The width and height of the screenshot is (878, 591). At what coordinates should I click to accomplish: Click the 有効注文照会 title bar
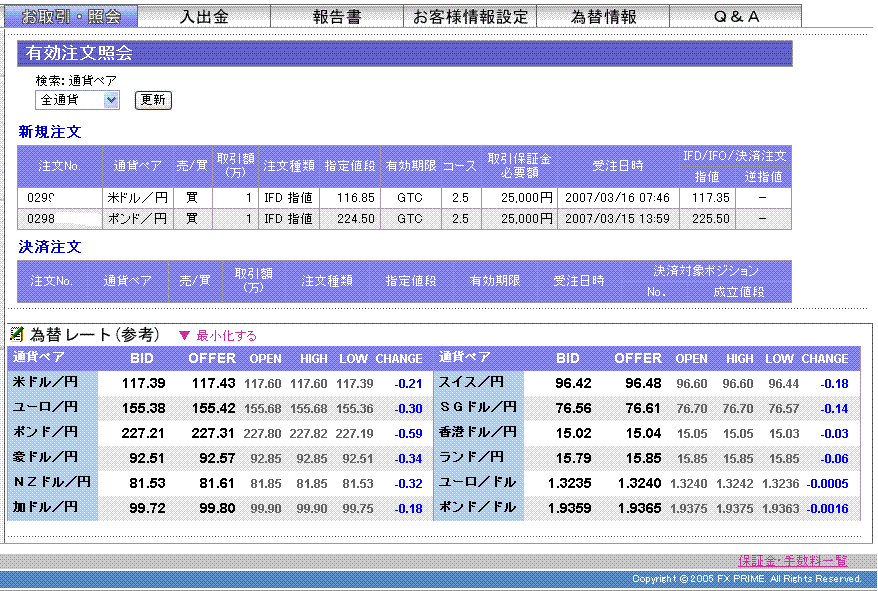pos(405,53)
